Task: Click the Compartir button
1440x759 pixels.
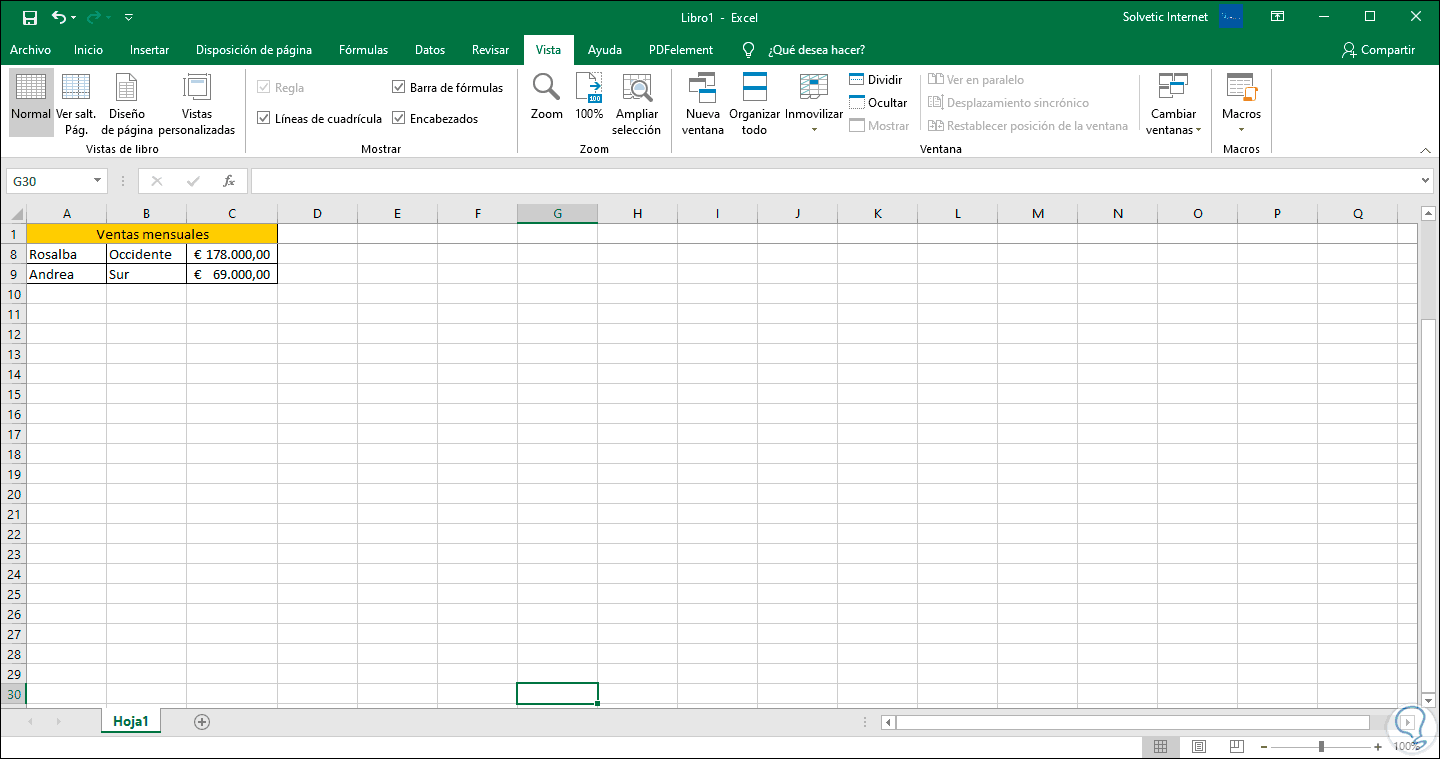Action: (x=1380, y=50)
